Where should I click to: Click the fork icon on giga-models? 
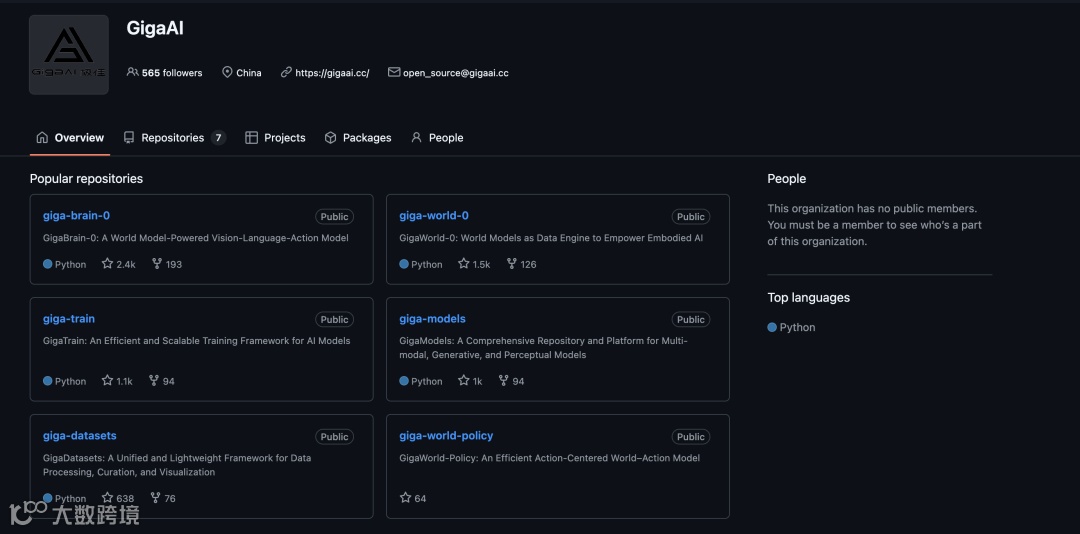(x=503, y=380)
